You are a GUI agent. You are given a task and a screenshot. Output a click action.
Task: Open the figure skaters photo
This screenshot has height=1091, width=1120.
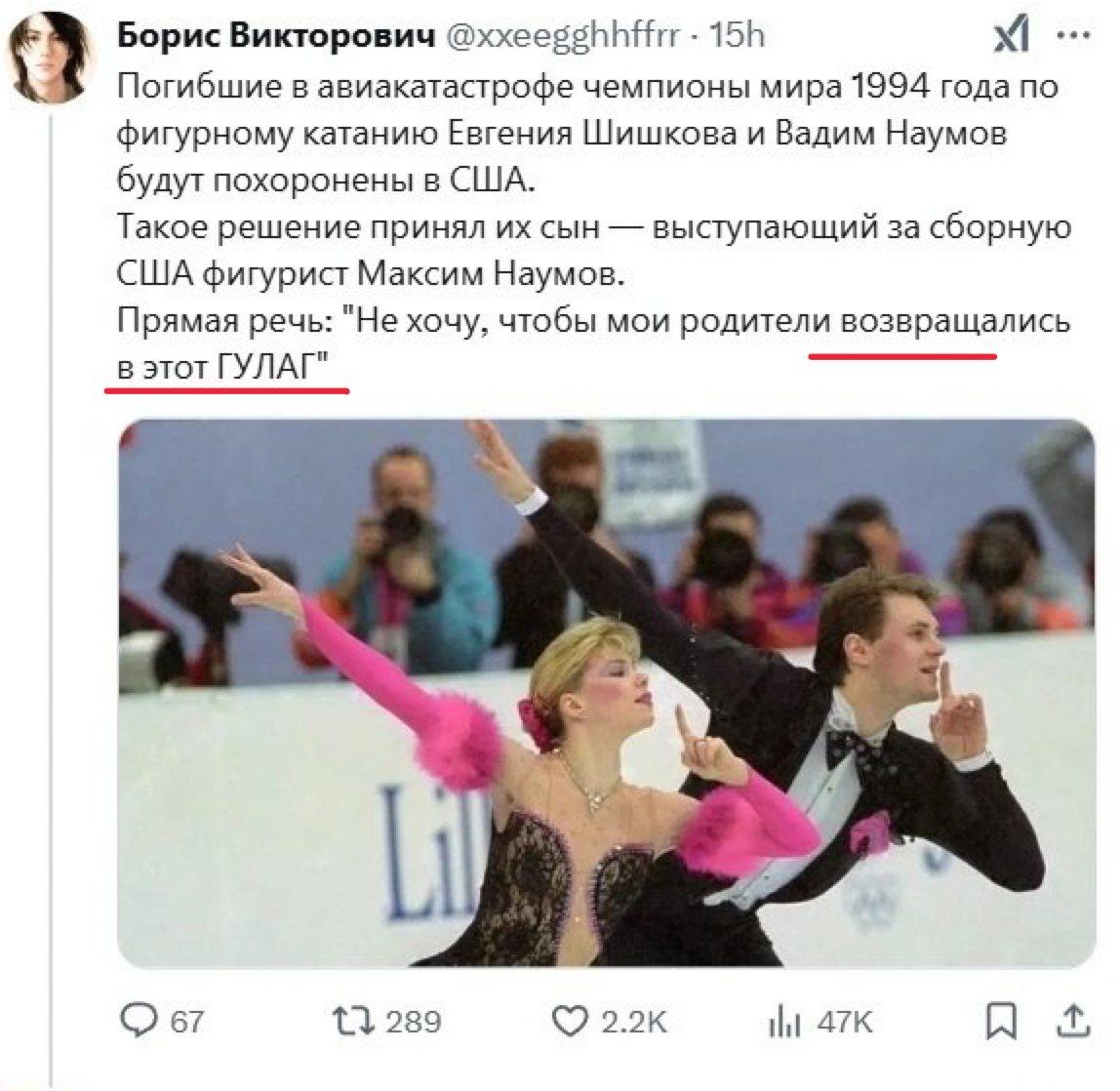(x=606, y=692)
